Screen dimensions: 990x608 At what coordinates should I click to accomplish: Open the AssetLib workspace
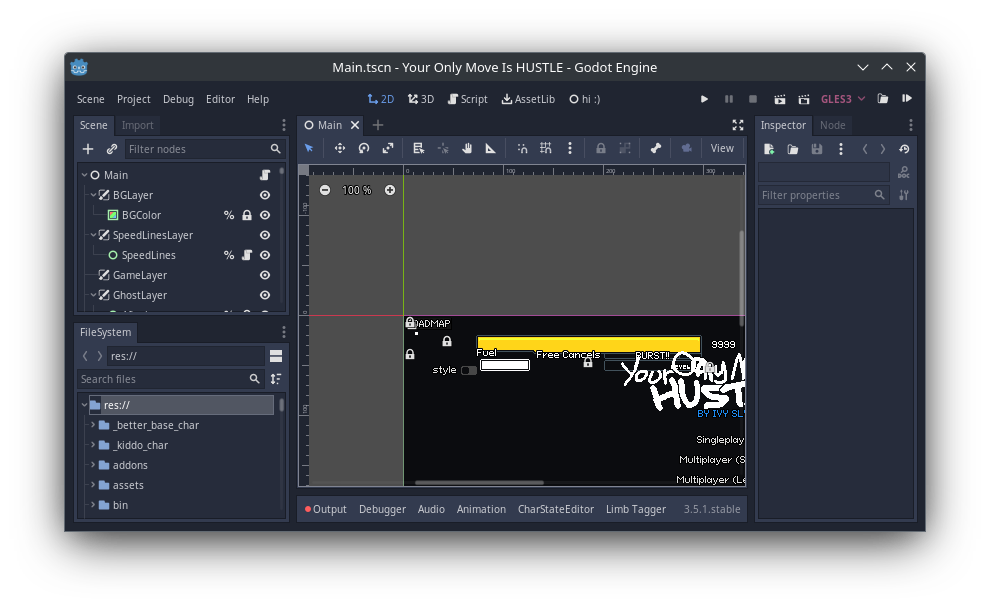(528, 99)
